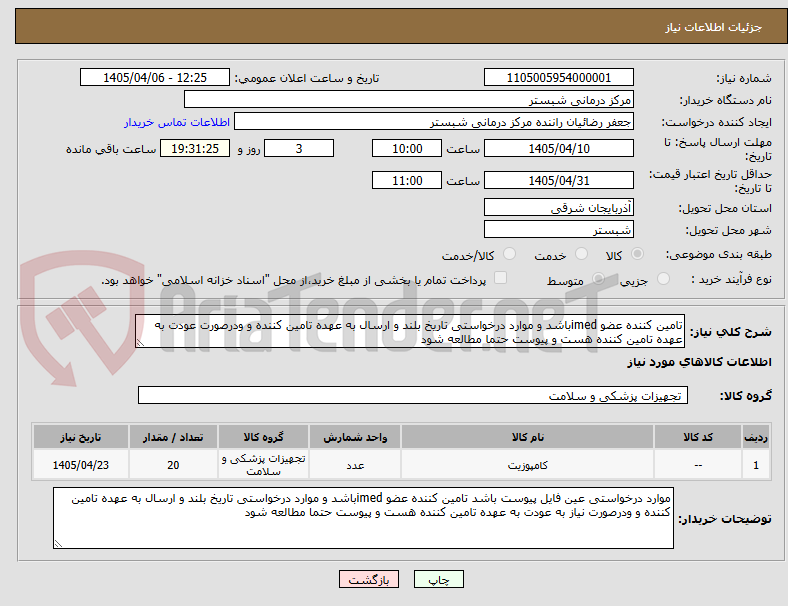The width and height of the screenshot is (788, 606).
Task: Click the اطلاعات کالاهای مورد نیاز heading
Action: point(699,362)
